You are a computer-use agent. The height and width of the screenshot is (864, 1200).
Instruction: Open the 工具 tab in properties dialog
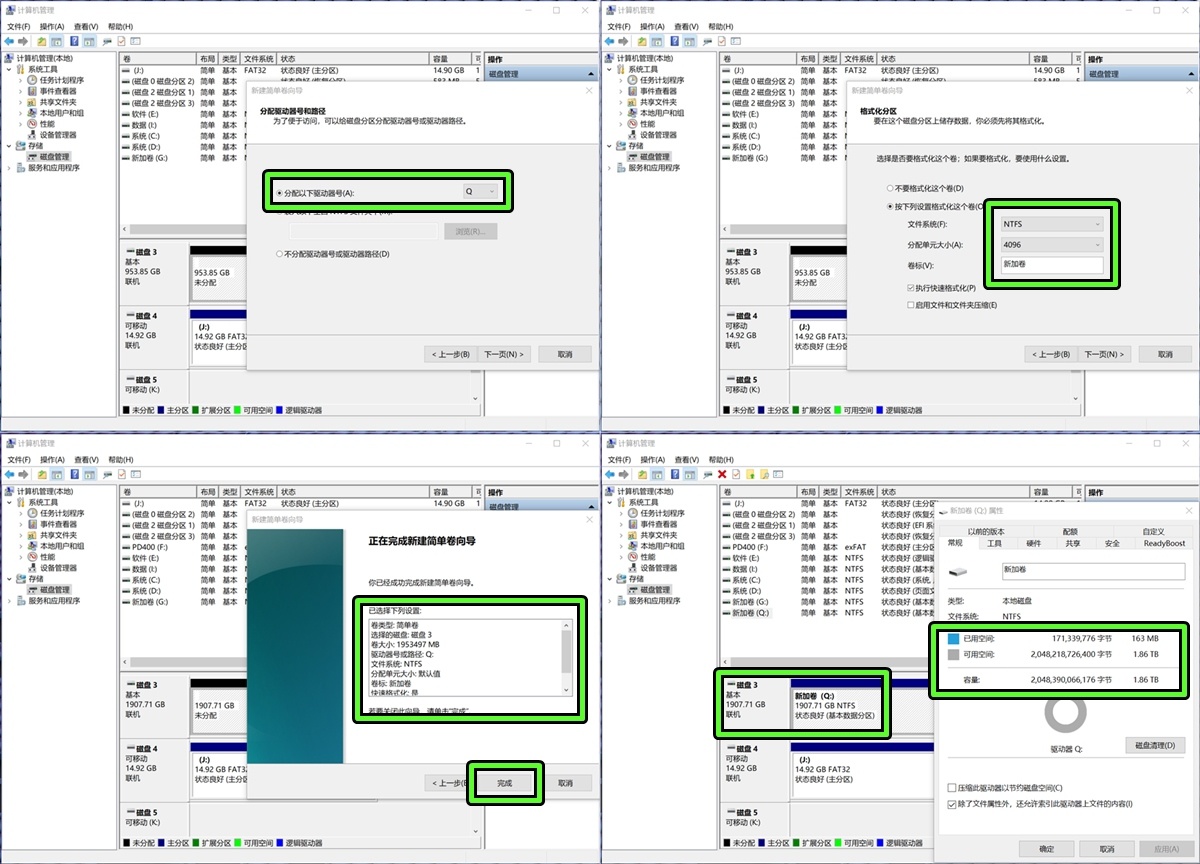pyautogui.click(x=994, y=543)
